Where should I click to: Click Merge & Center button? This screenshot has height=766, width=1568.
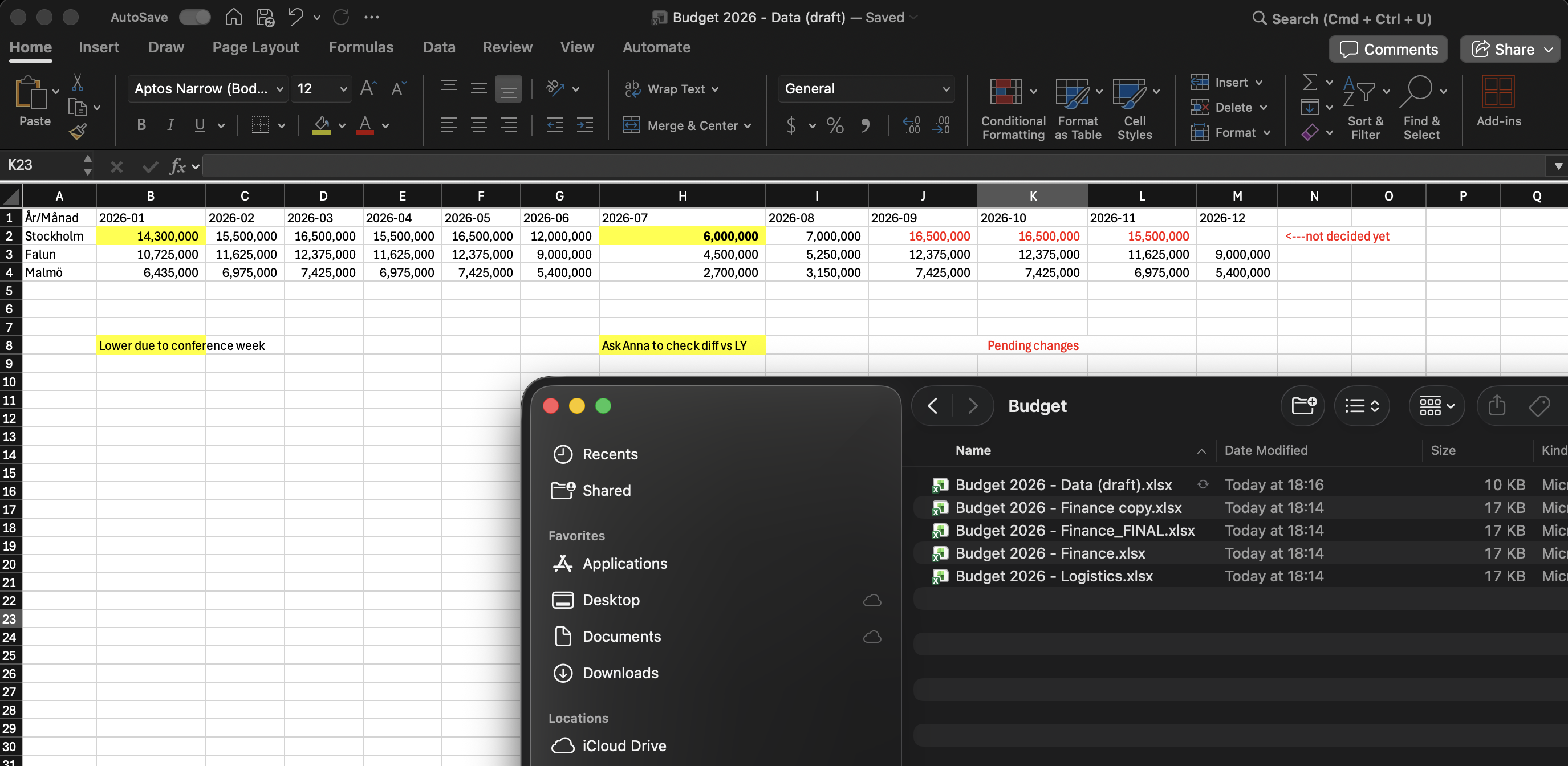[687, 125]
